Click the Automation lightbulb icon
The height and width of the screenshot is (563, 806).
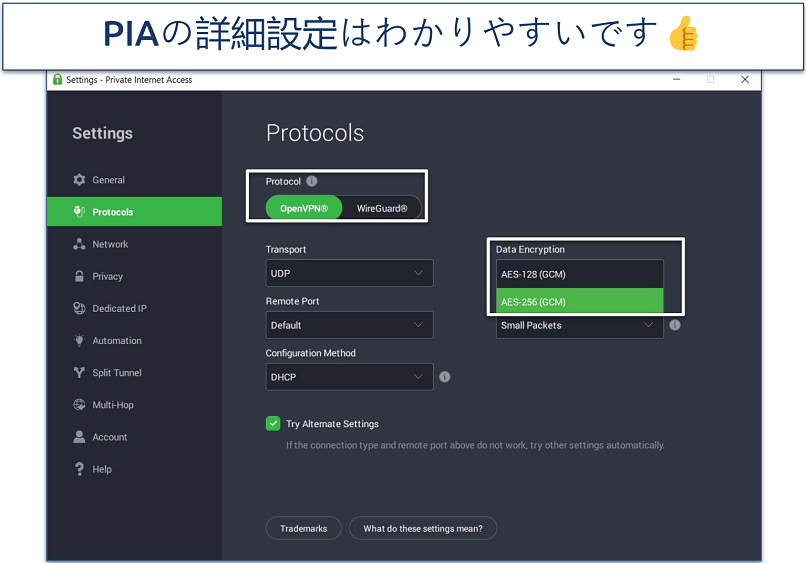80,340
